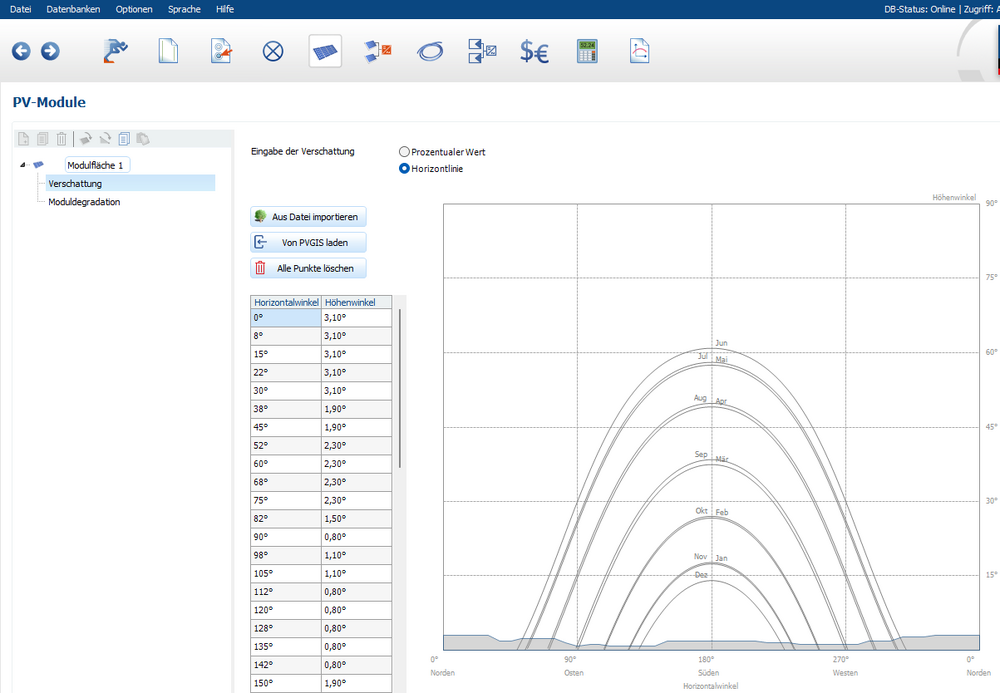Screen dimensions: 1000x693
Task: Open the running-man quick start icon
Action: tap(116, 51)
